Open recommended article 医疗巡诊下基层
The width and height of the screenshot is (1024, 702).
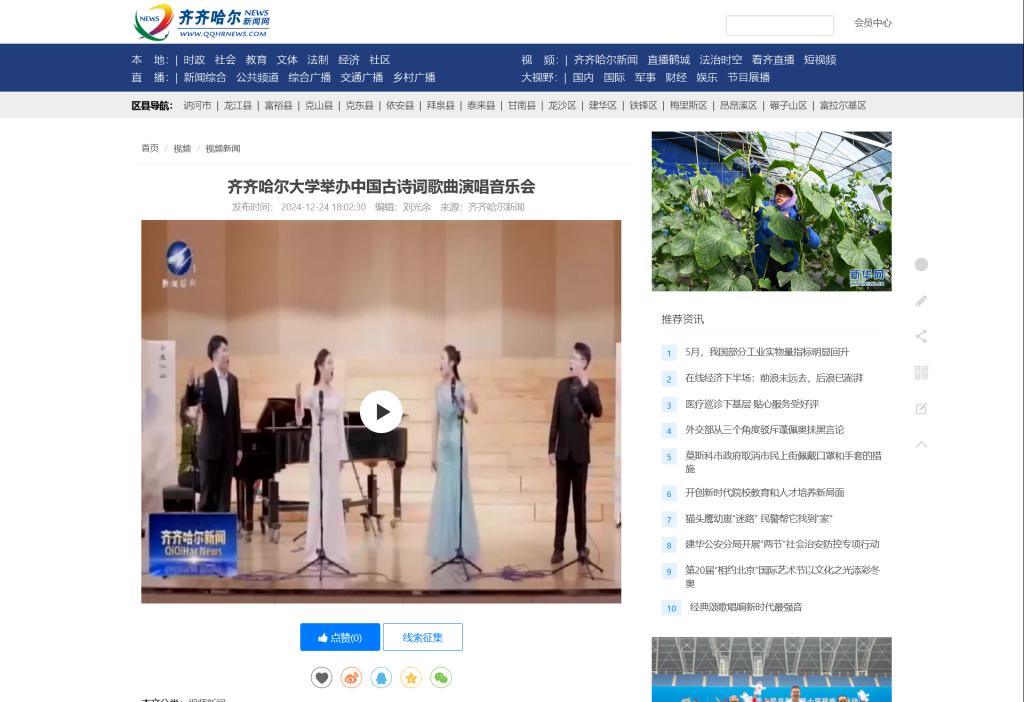click(x=751, y=404)
